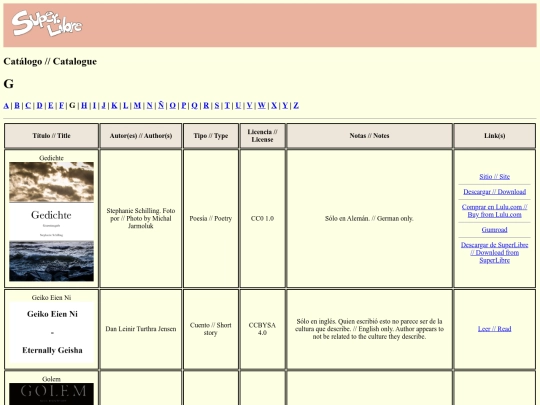Click the Sólo en Alemán note
Image resolution: width=540 pixels, height=405 pixels.
[x=370, y=218]
